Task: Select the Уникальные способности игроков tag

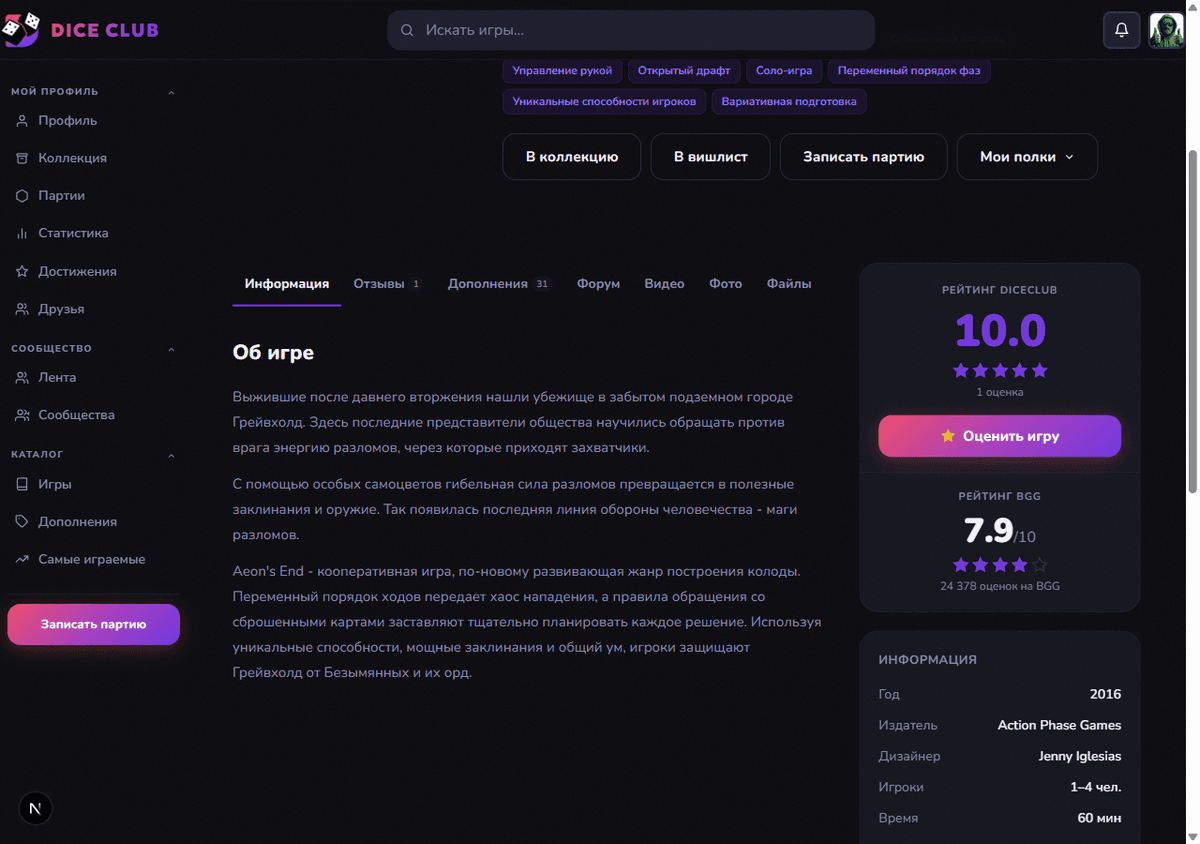Action: pos(604,102)
